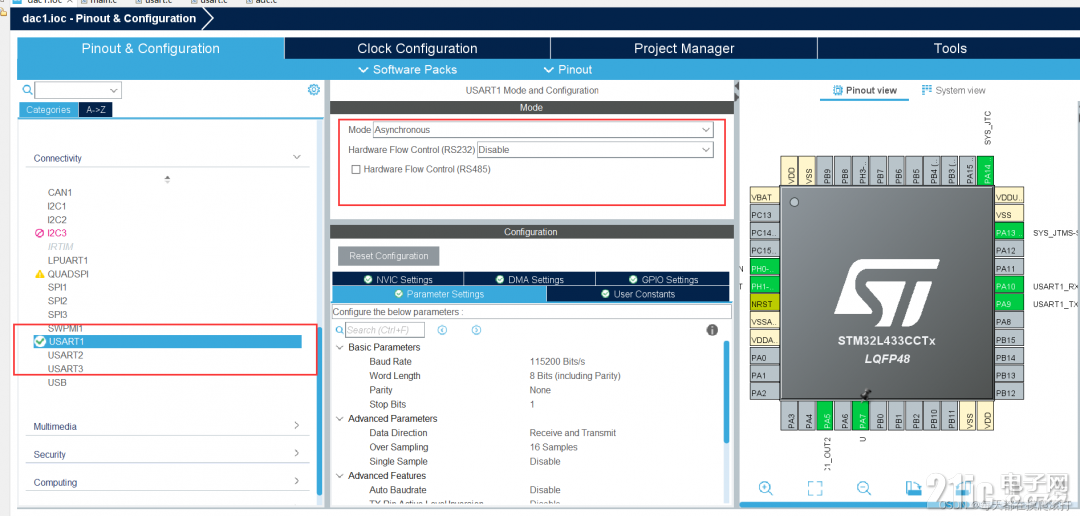Open the DMA Settings tab
This screenshot has width=1080, height=516.
tap(530, 279)
